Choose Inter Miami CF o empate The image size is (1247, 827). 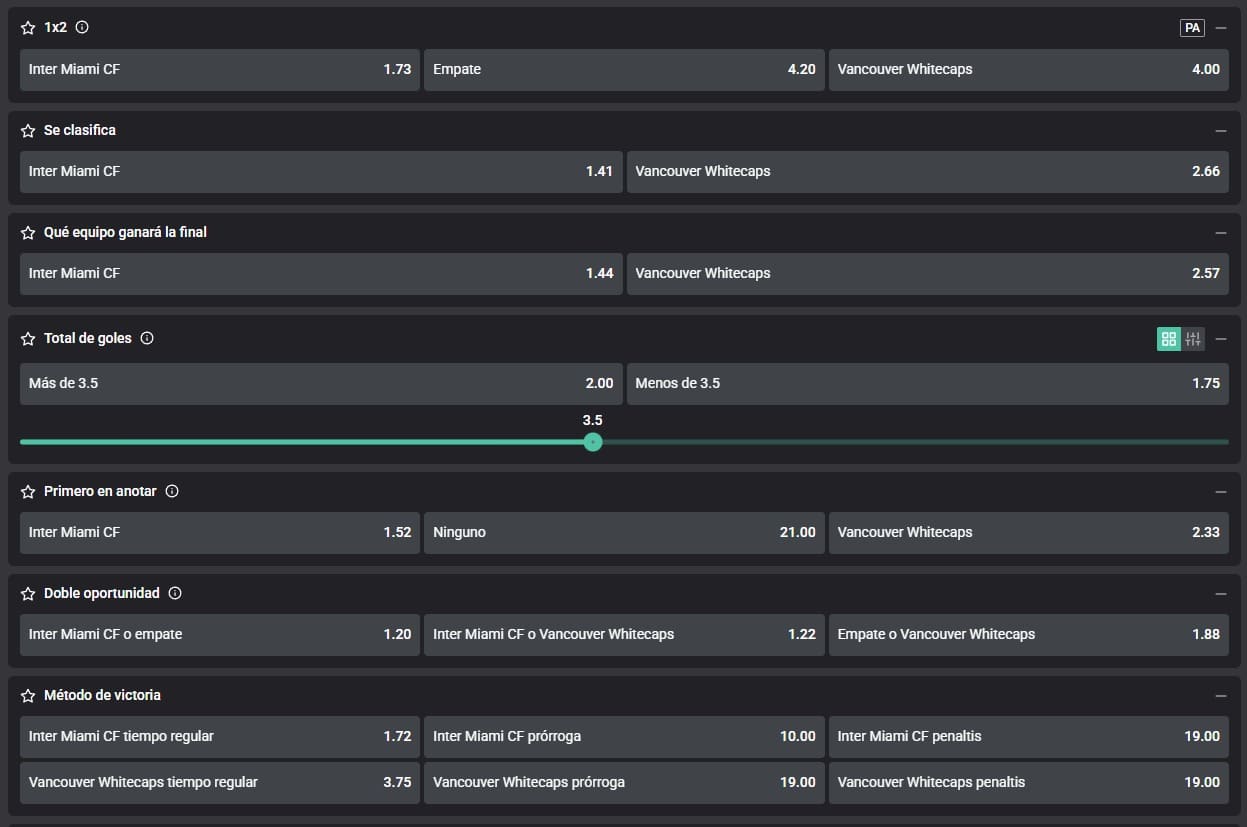tap(220, 635)
